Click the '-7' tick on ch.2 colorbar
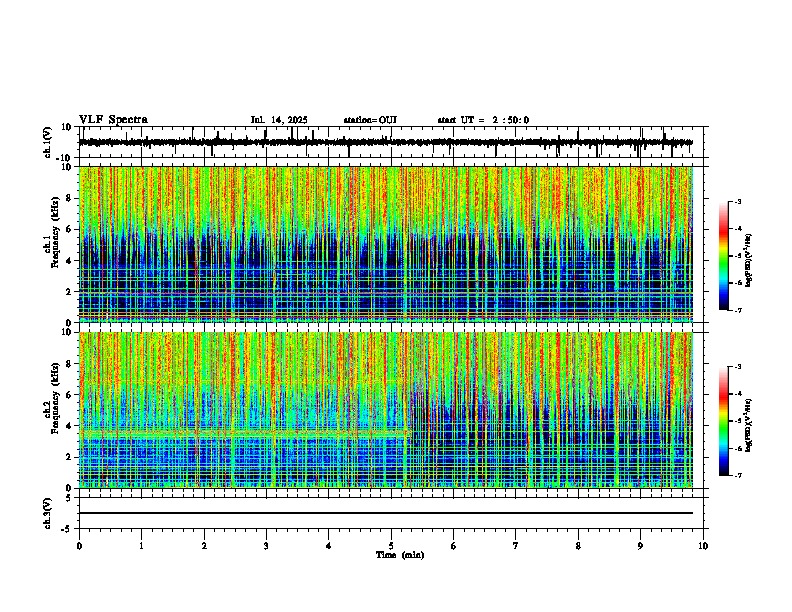The height and width of the screenshot is (612, 792). [737, 475]
